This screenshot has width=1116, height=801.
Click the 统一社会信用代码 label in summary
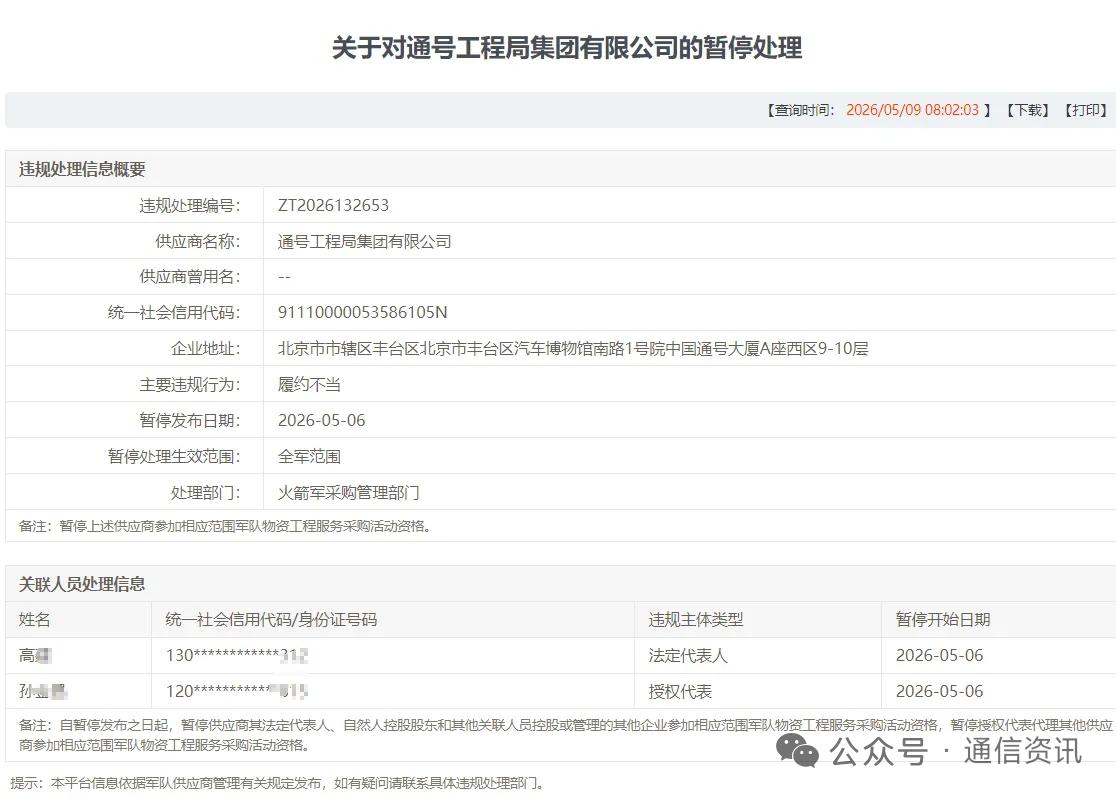click(x=174, y=313)
